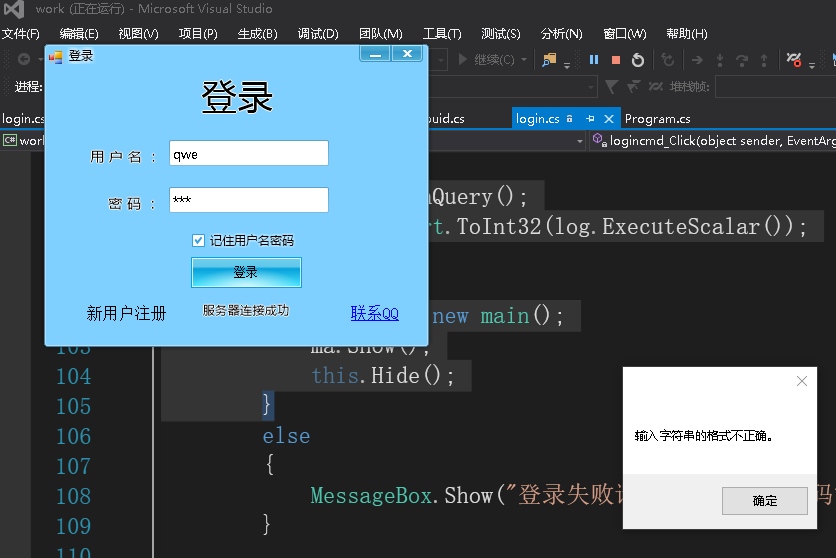The width and height of the screenshot is (836, 558).
Task: Minimize the login form window
Action: 375,54
